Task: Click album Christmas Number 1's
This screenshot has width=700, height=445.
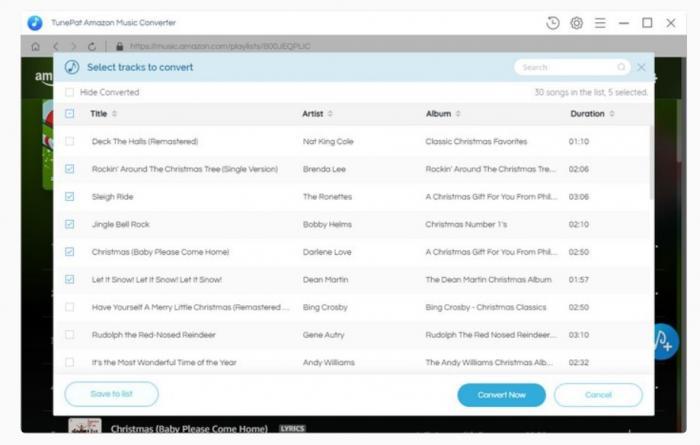Action: tap(466, 225)
